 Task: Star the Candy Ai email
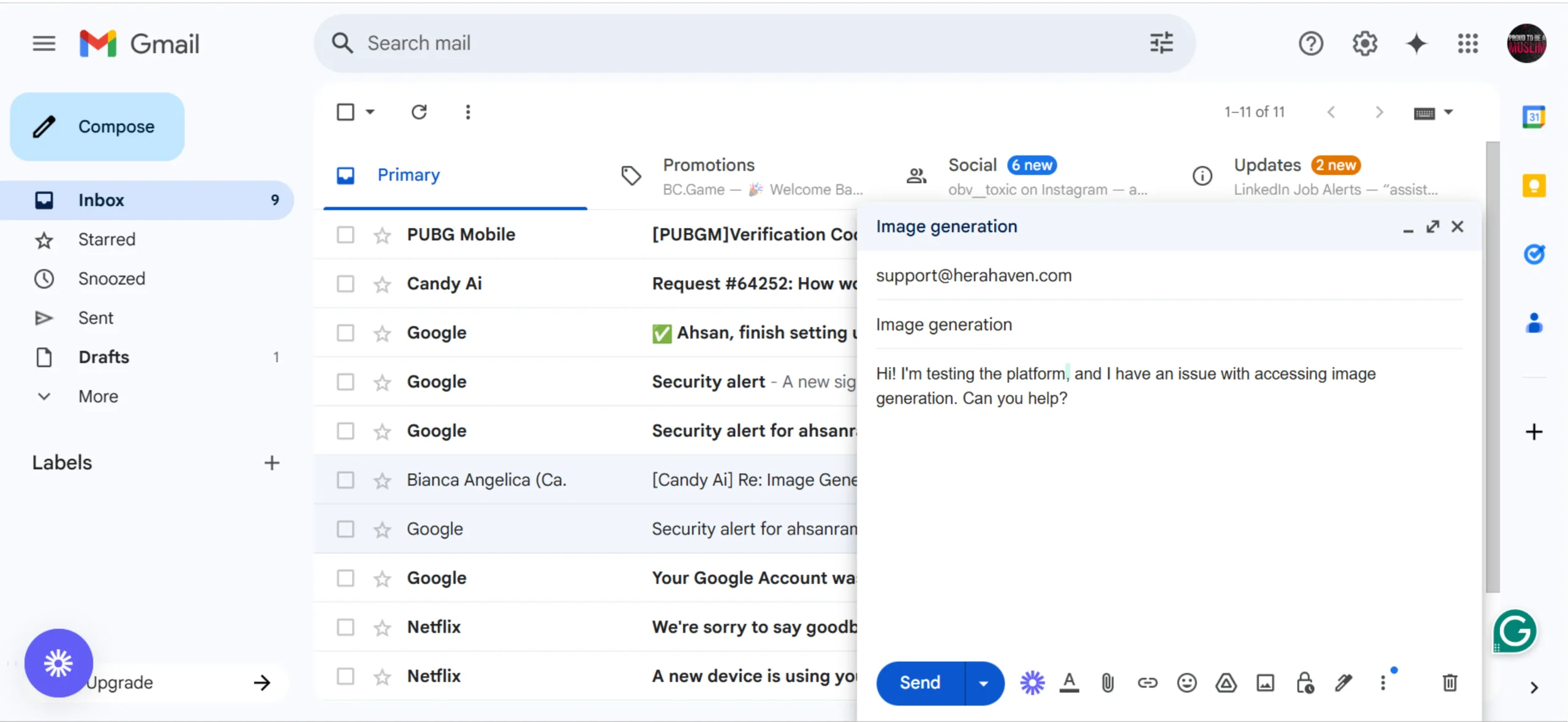click(382, 284)
